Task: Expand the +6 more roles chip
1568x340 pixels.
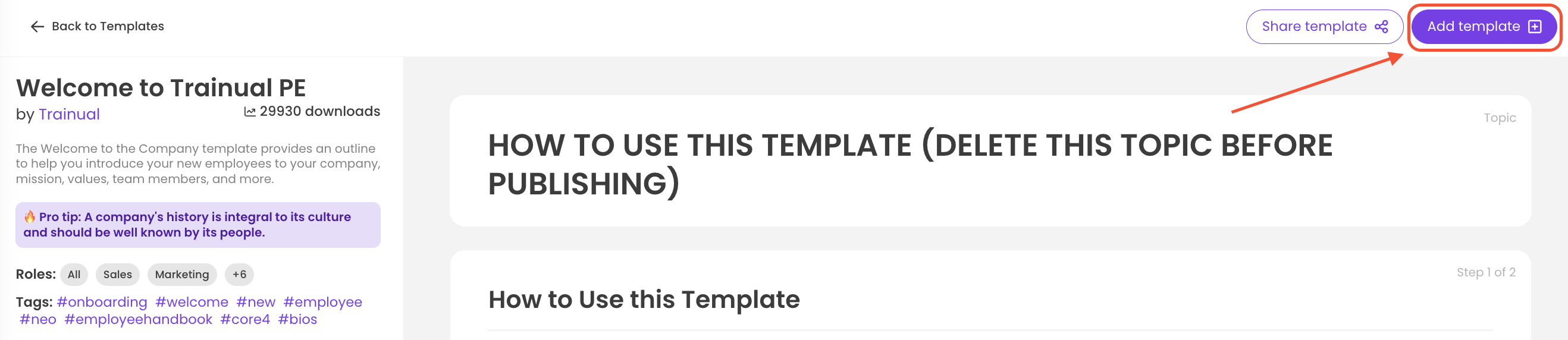Action: [239, 274]
